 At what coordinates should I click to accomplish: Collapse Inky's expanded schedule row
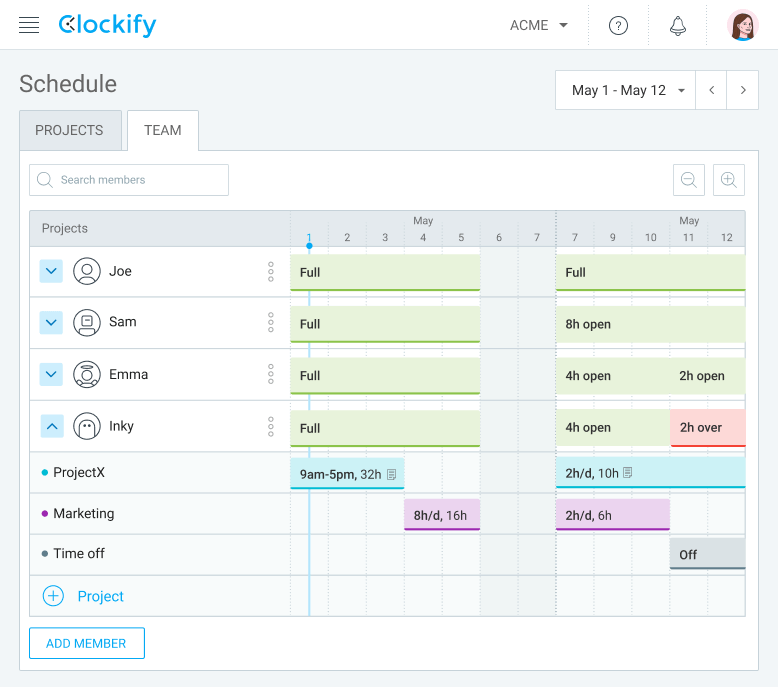(x=52, y=426)
